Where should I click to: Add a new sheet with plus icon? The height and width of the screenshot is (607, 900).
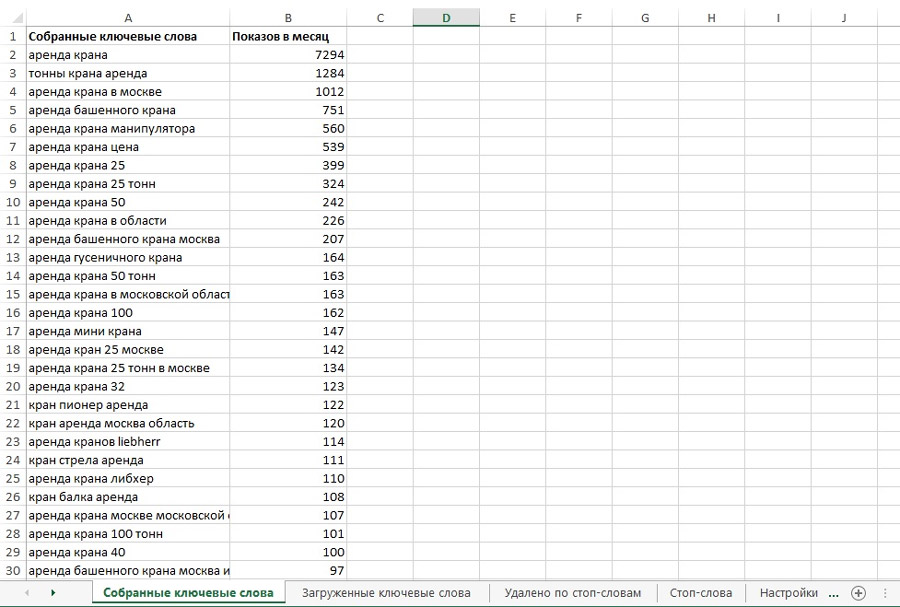(858, 593)
